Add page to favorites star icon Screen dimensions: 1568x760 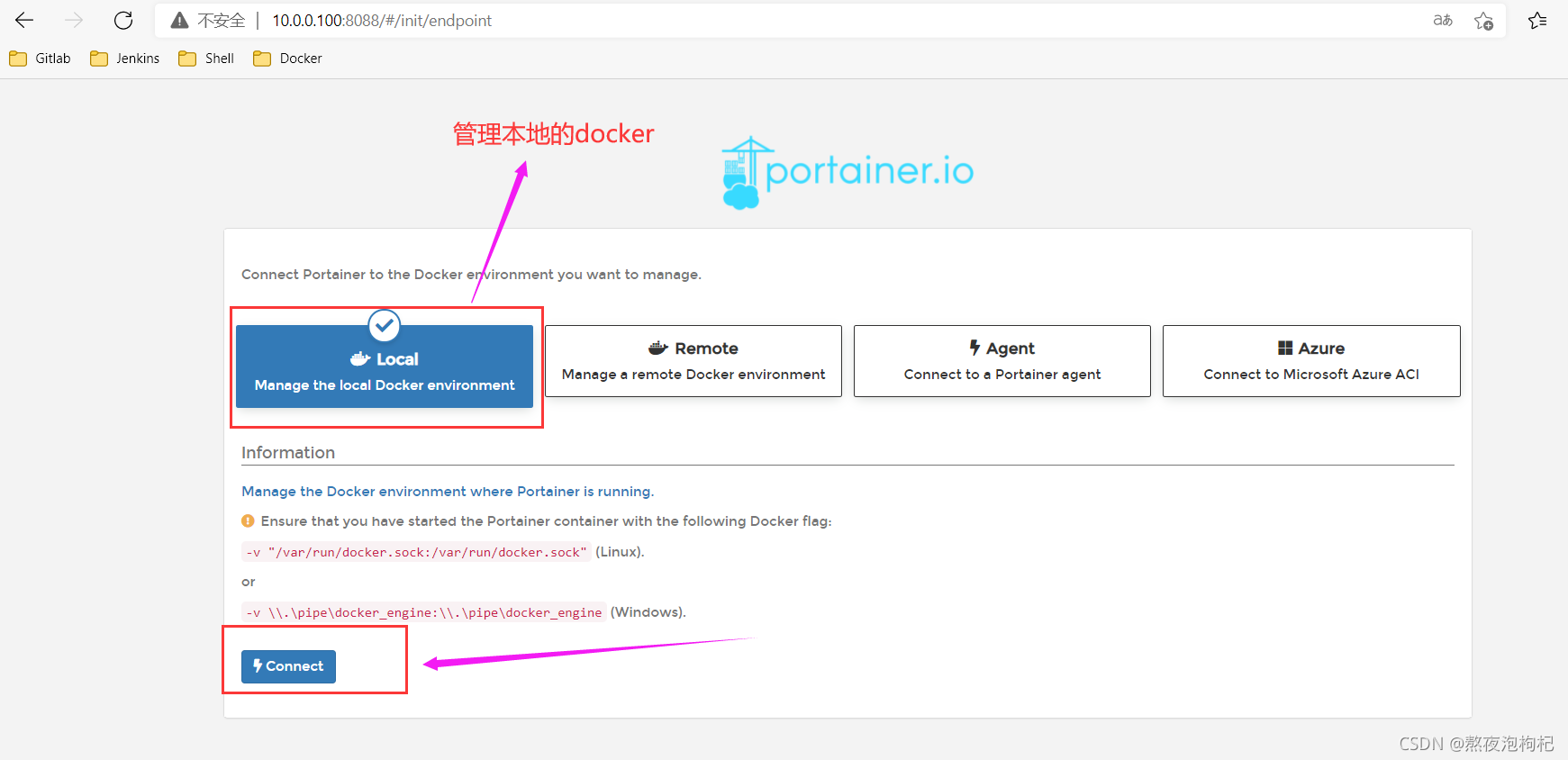(1484, 20)
